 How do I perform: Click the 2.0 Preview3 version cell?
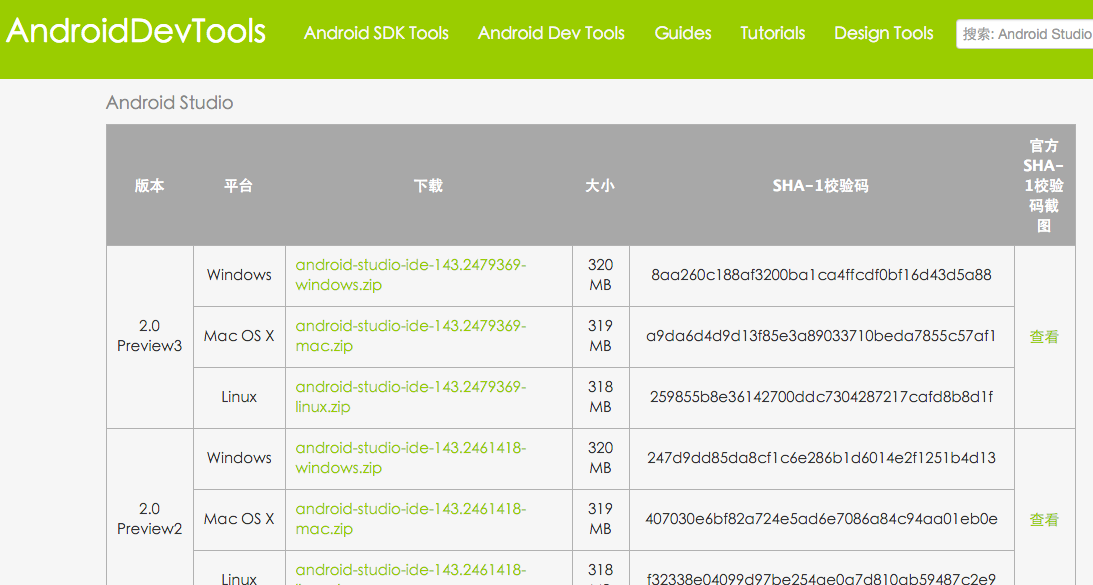click(x=149, y=335)
